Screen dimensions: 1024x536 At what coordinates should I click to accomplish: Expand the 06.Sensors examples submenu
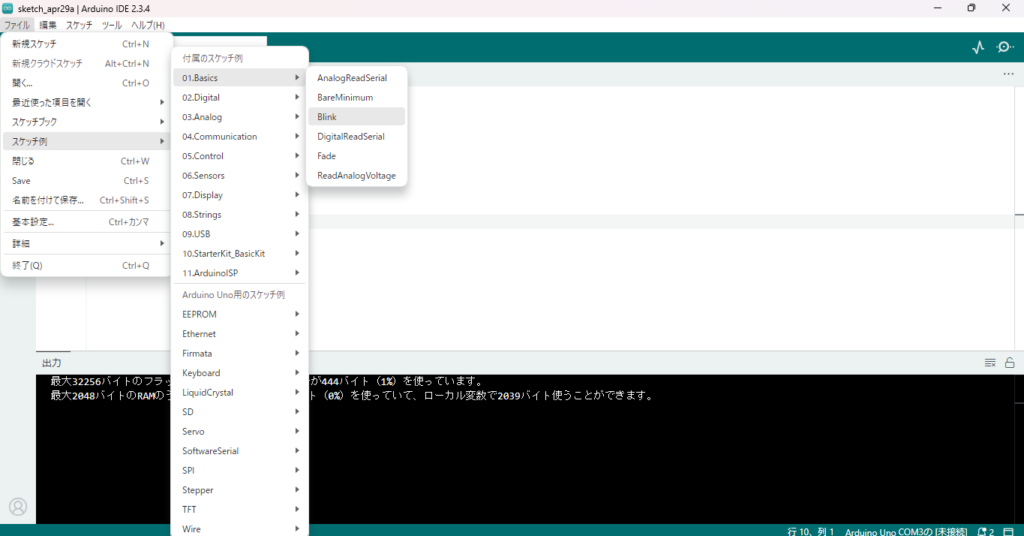pos(240,176)
